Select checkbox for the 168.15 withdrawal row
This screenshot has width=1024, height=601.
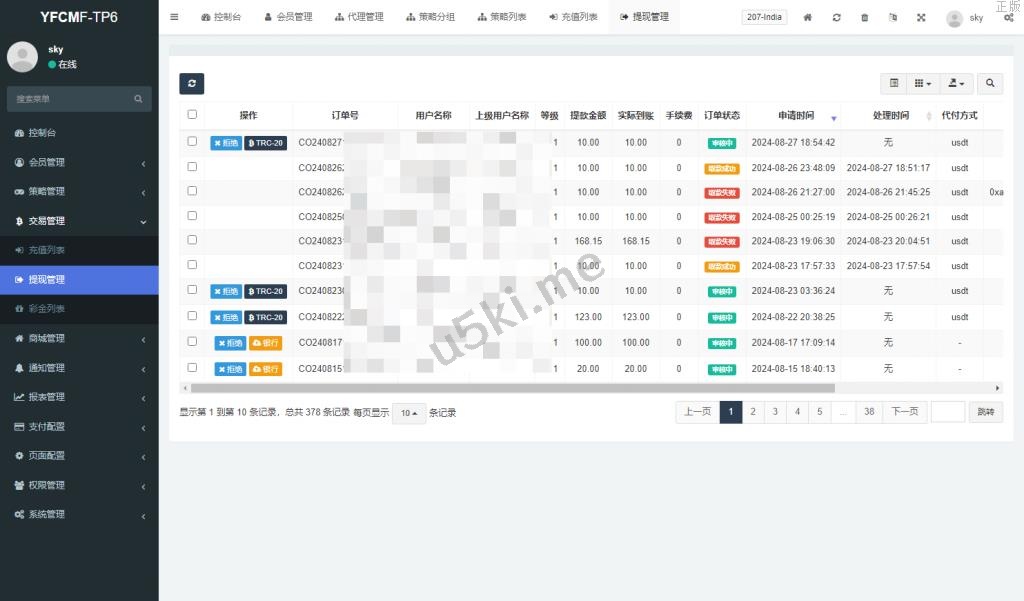[x=192, y=240]
